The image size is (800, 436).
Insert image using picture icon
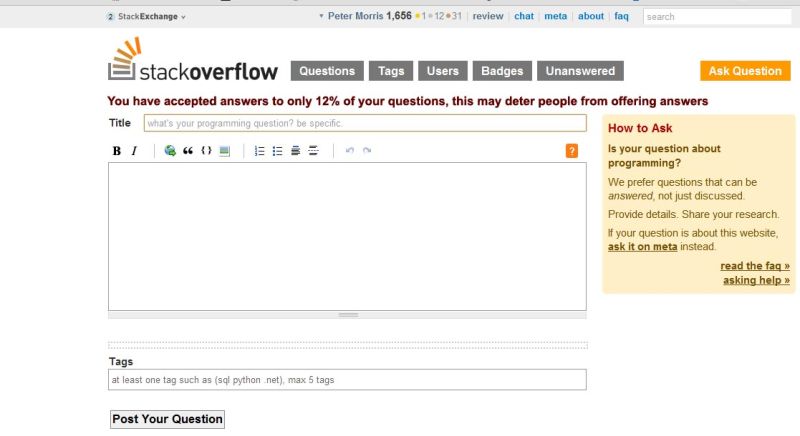[x=224, y=150]
